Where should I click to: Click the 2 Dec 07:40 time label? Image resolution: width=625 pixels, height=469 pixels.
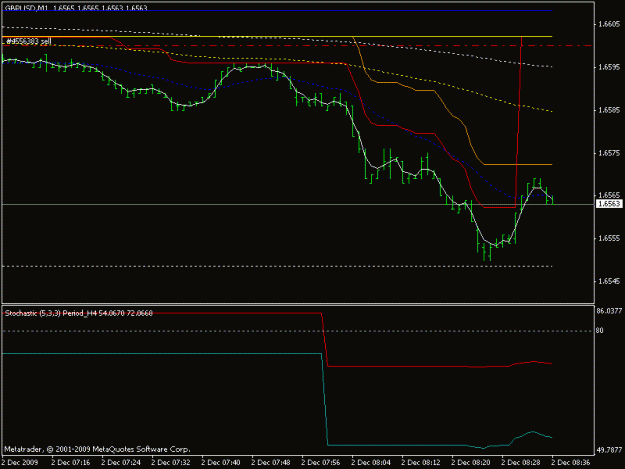(220, 462)
